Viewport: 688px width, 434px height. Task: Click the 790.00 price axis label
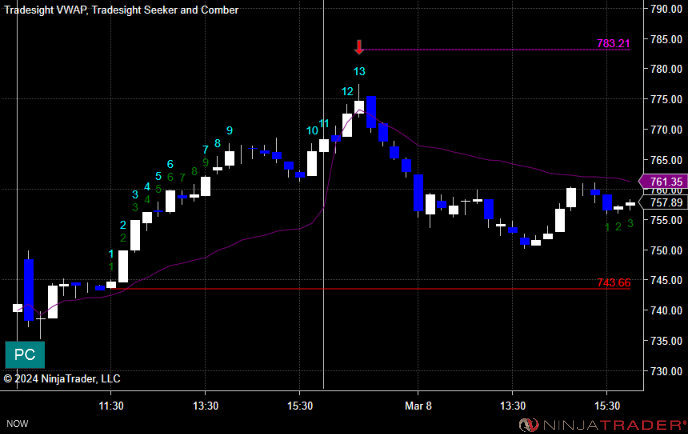[x=666, y=9]
